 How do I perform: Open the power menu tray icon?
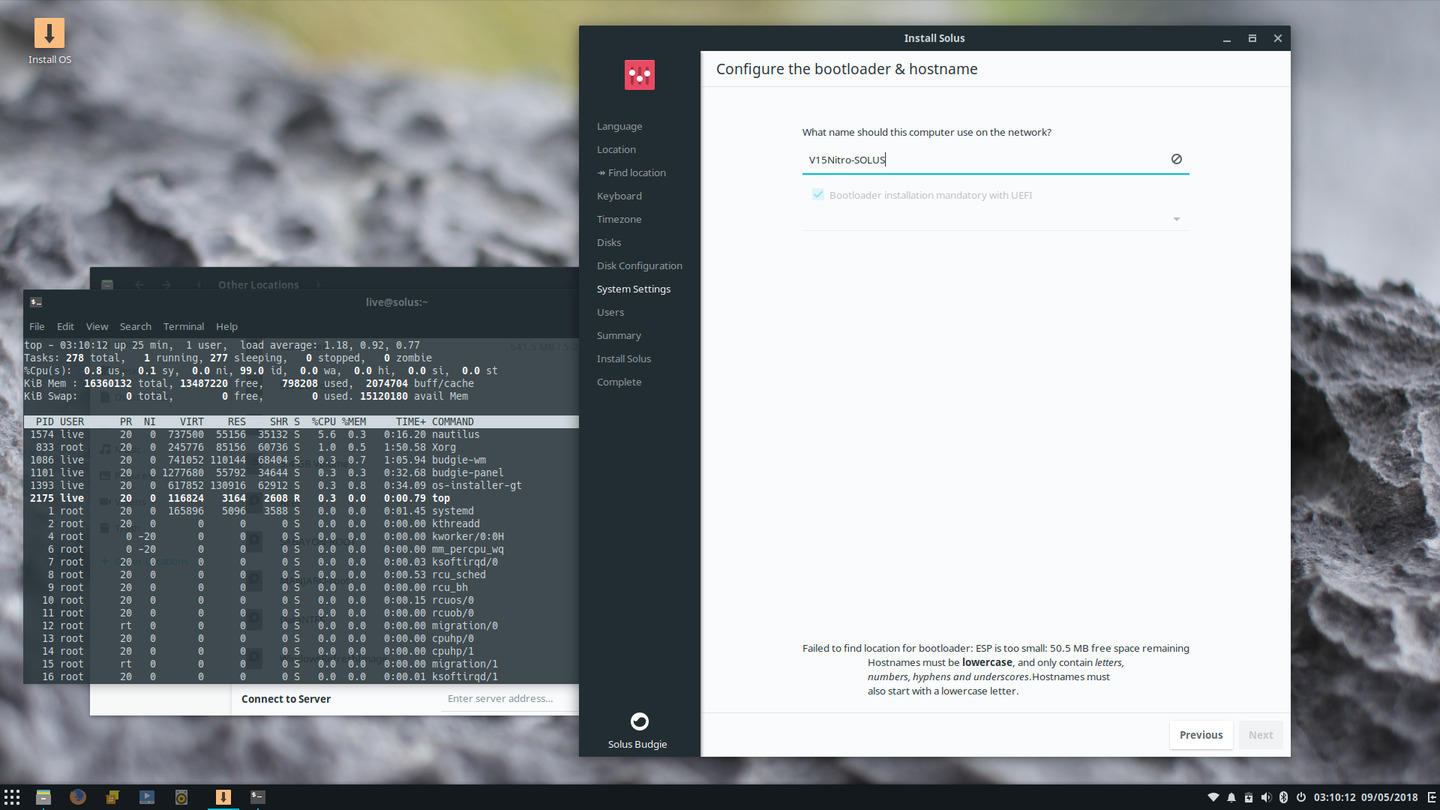1300,797
